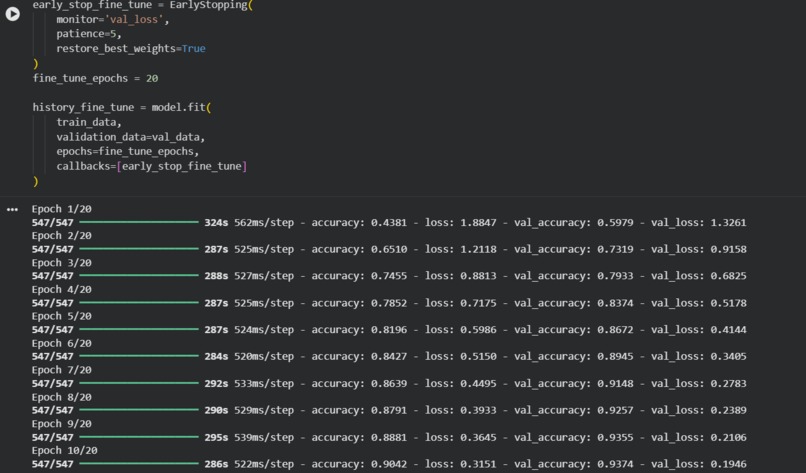Screen dimensions: 806x473
Task: Click the epoch 1 green progress bar
Action: [x=139, y=222]
